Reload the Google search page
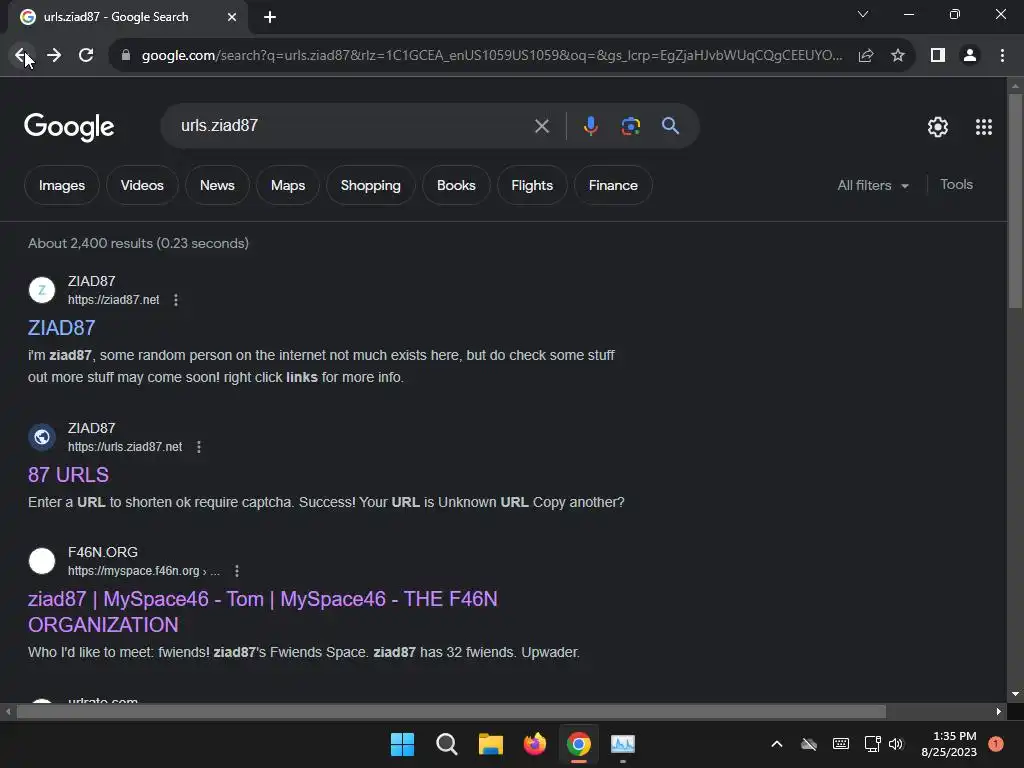The image size is (1024, 768). coord(86,56)
